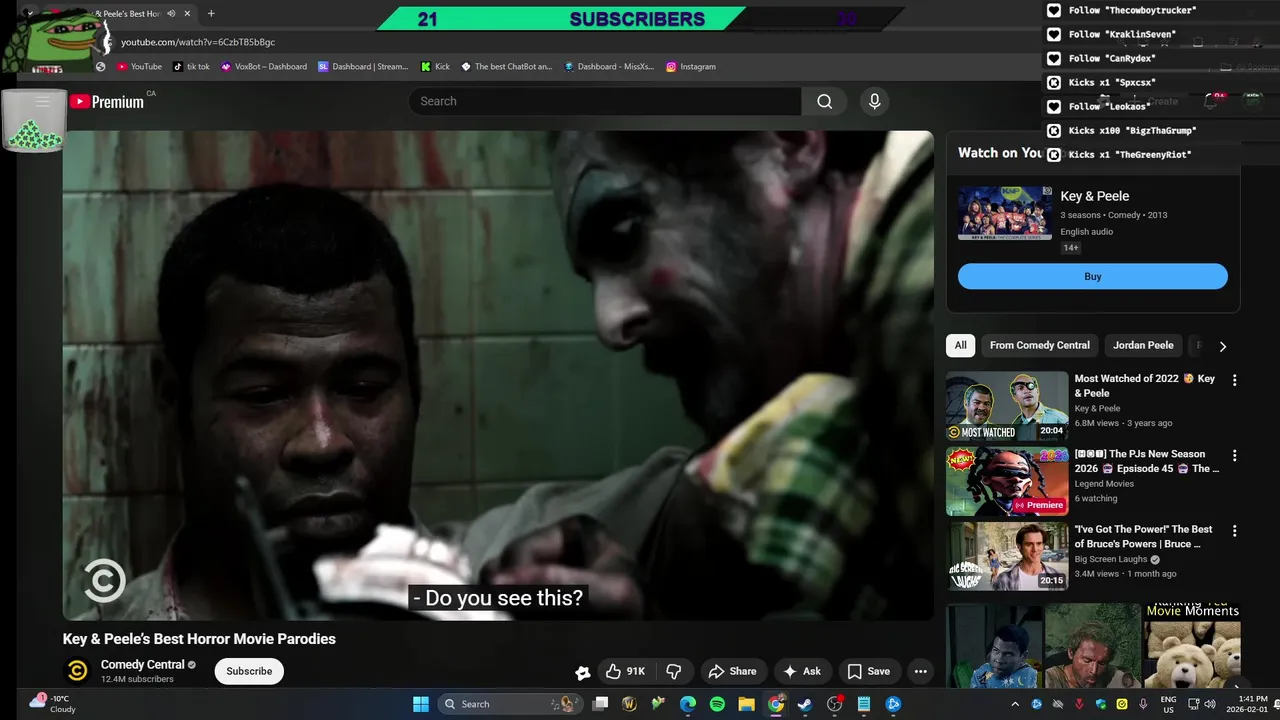Viewport: 1280px width, 720px height.
Task: Open Key & Peele show title link
Action: (x=1095, y=196)
